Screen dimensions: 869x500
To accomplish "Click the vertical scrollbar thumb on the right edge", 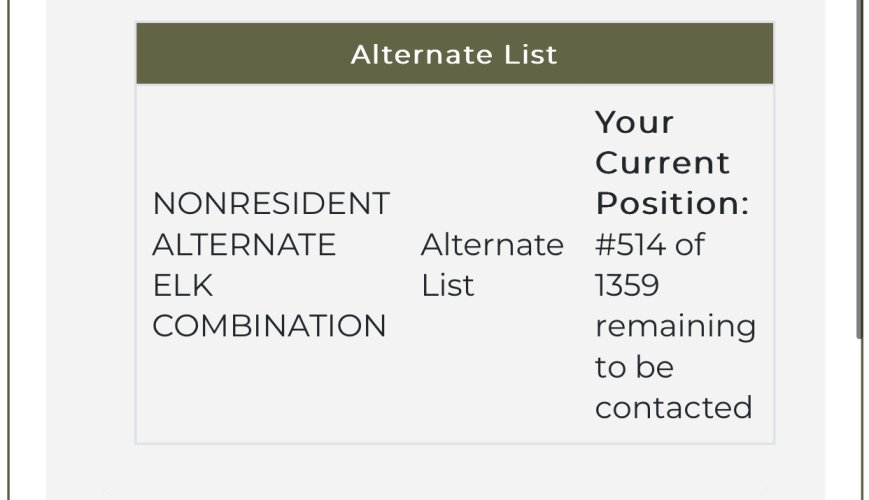I will point(861,166).
